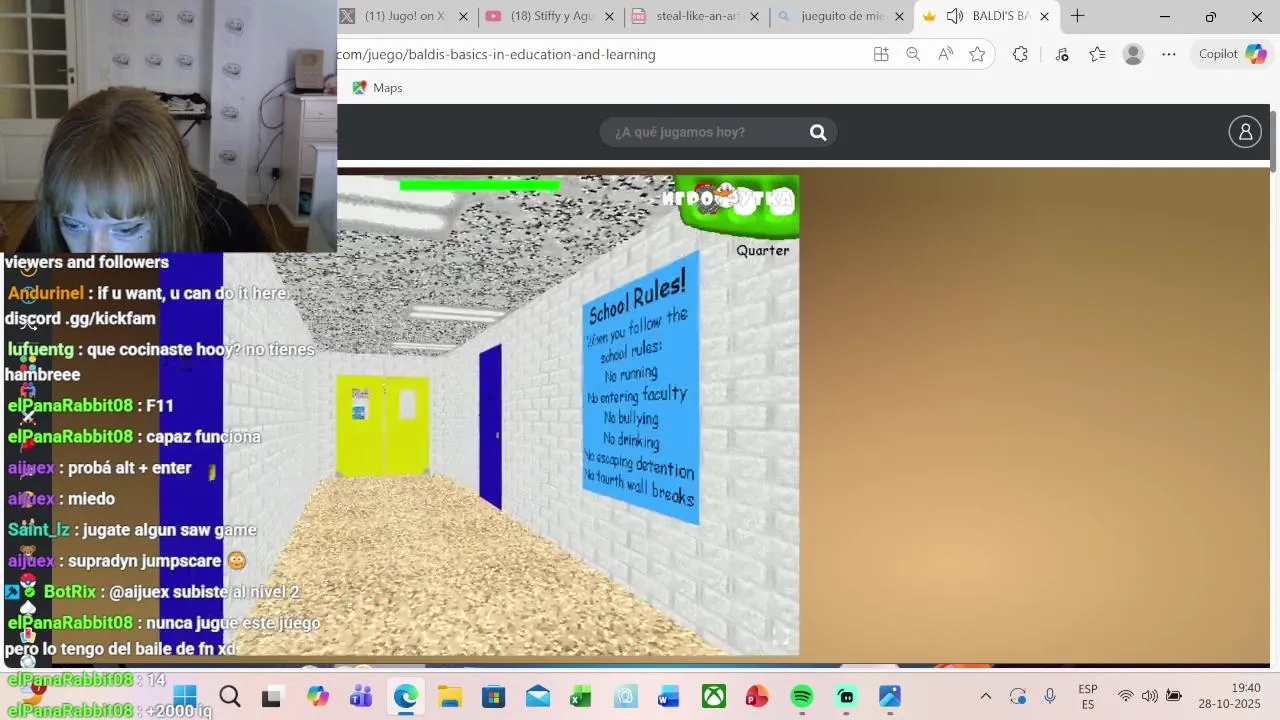Open Microsoft Teams from taskbar
1280x720 pixels.
point(361,696)
